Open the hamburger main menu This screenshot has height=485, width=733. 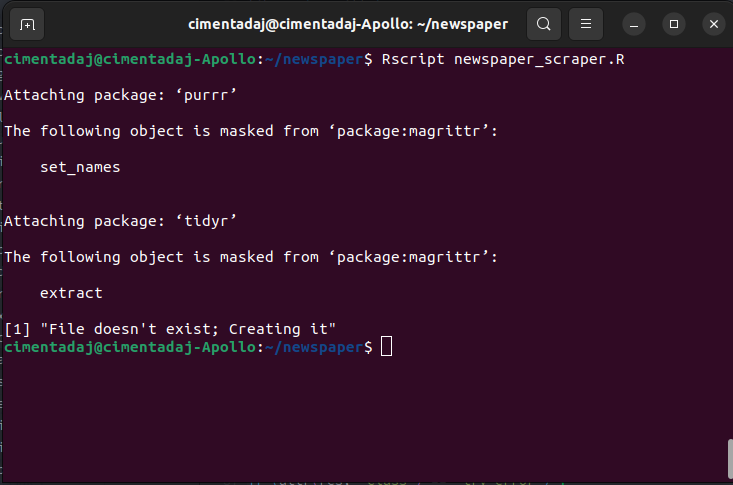coord(587,23)
